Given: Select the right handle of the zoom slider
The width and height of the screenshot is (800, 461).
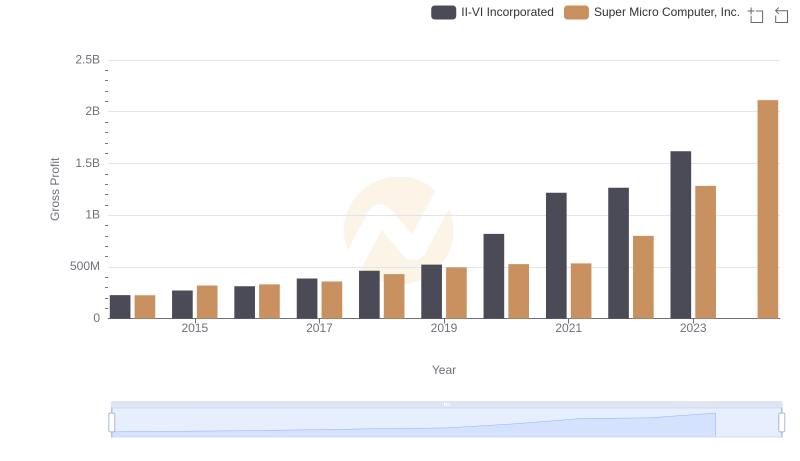Looking at the screenshot, I should (x=781, y=422).
